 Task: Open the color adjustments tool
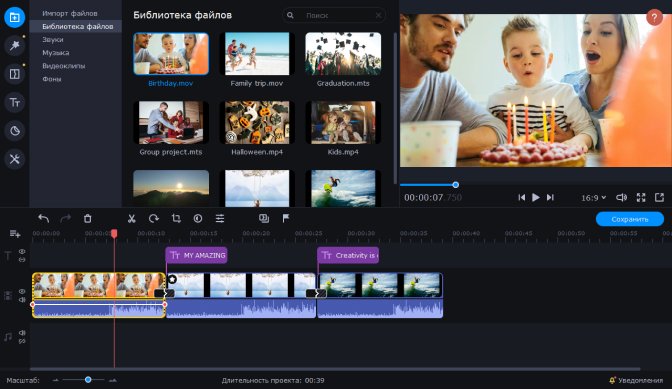[198, 218]
